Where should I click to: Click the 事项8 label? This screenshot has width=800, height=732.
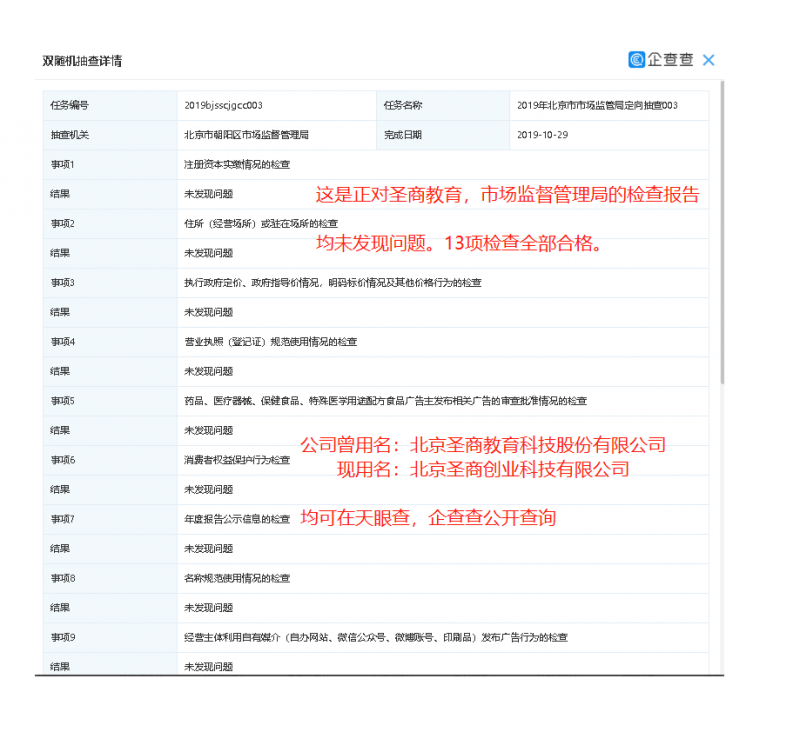62,579
